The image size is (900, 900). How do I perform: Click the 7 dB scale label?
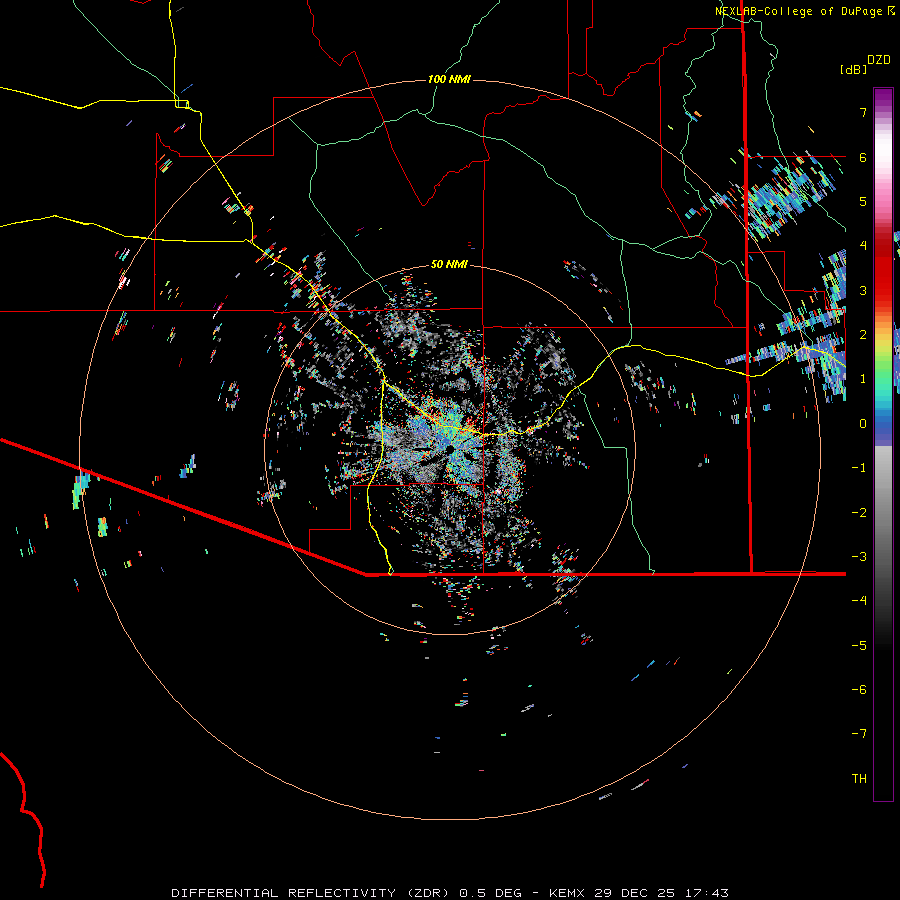click(x=863, y=112)
